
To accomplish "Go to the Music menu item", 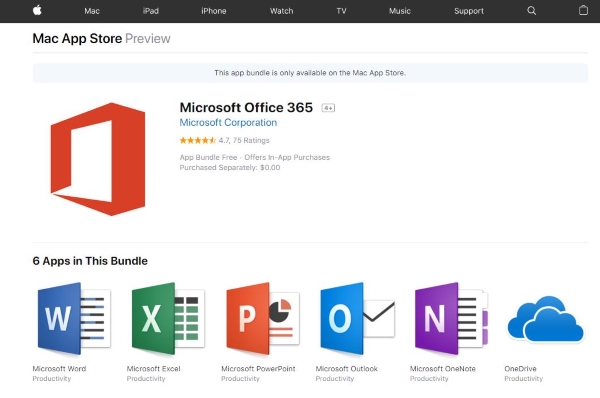I will pos(400,11).
